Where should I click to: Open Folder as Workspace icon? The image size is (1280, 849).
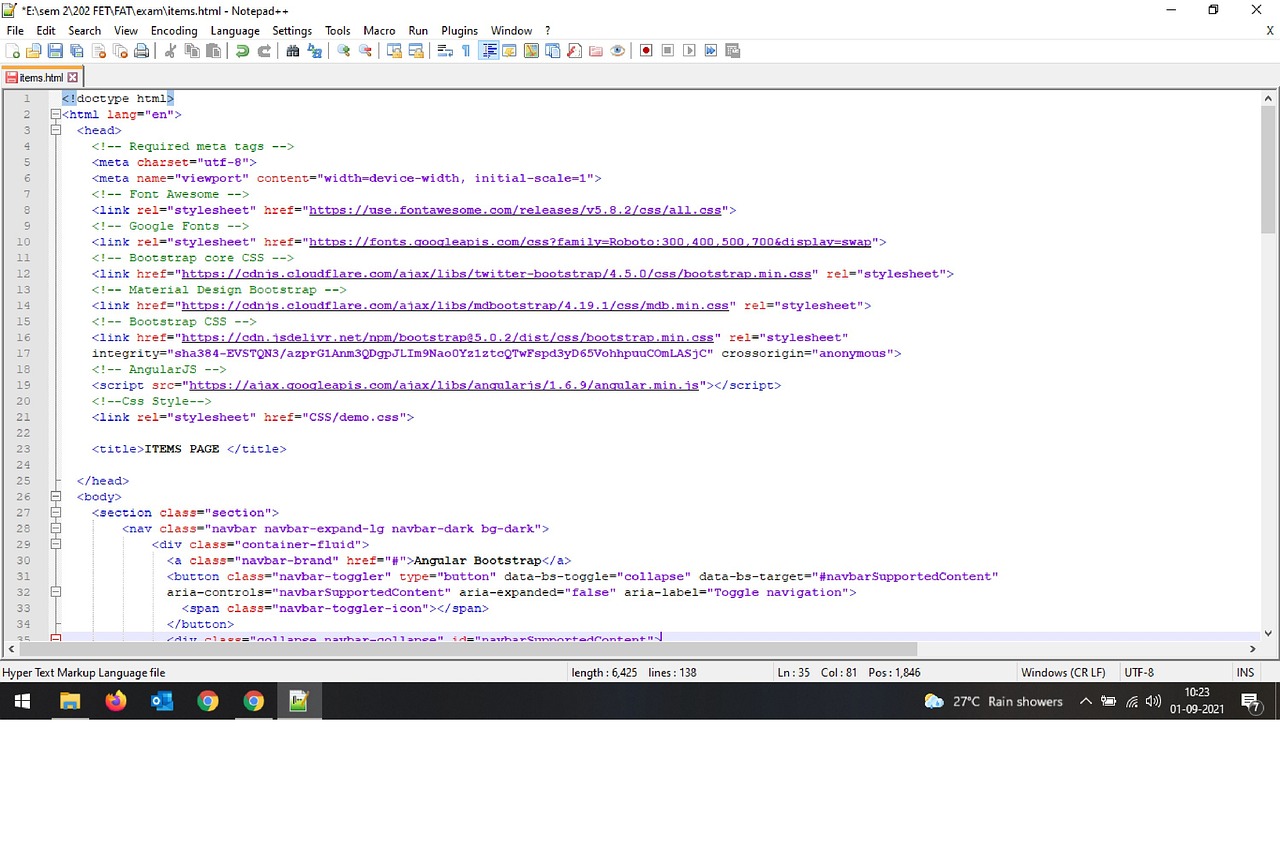point(596,51)
